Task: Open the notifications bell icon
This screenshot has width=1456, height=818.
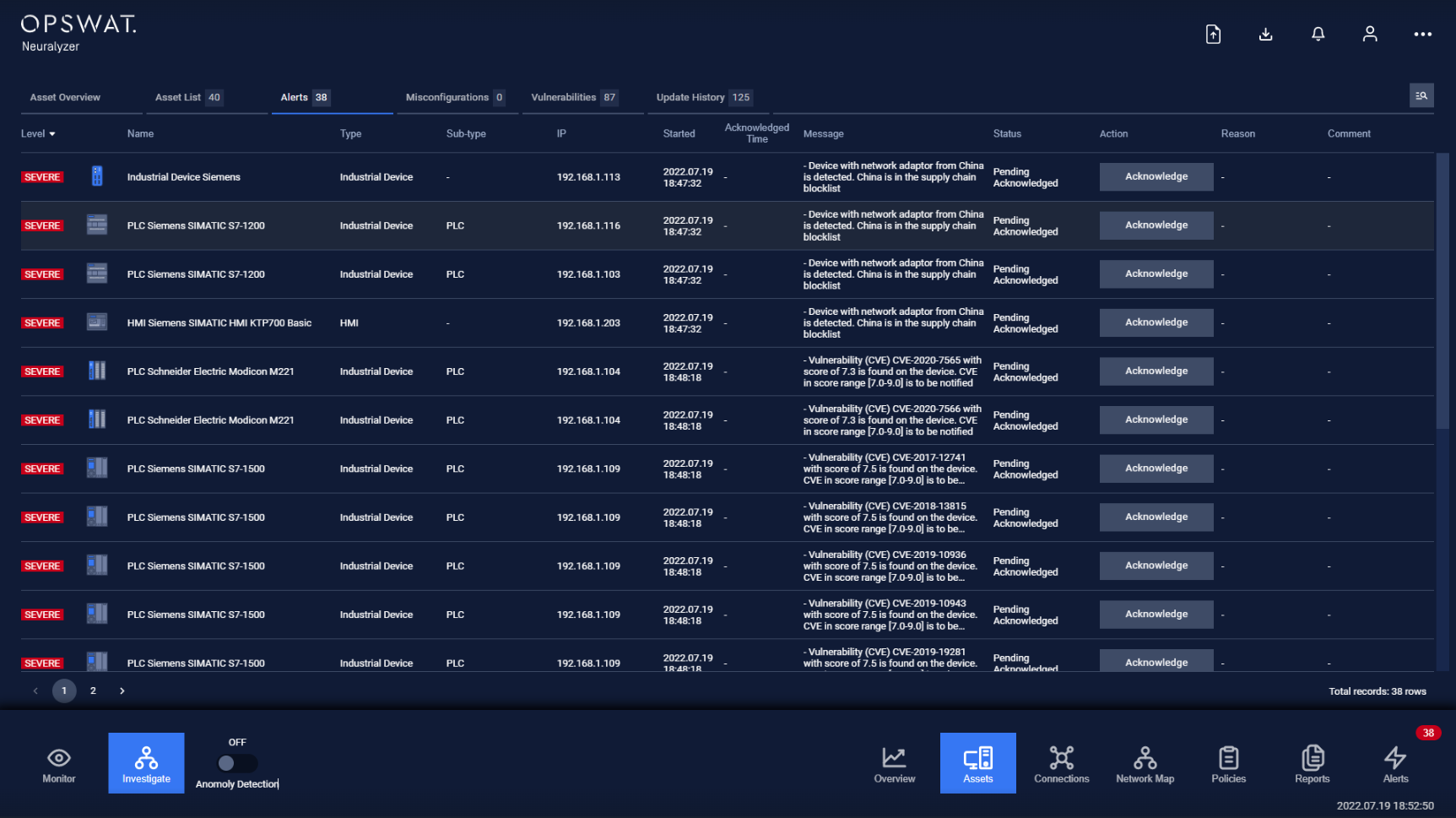Action: pyautogui.click(x=1318, y=34)
